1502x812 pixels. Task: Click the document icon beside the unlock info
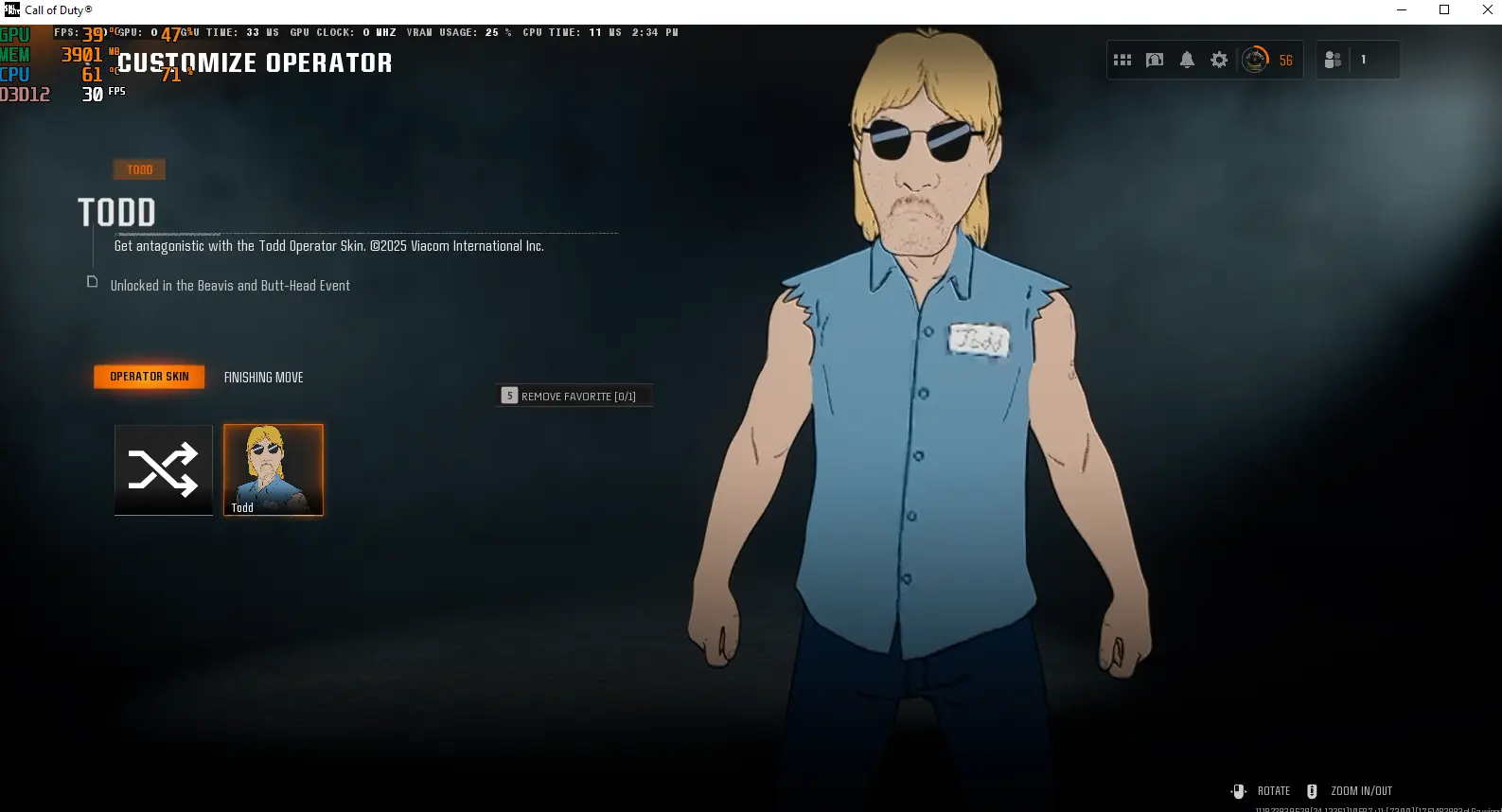[92, 281]
